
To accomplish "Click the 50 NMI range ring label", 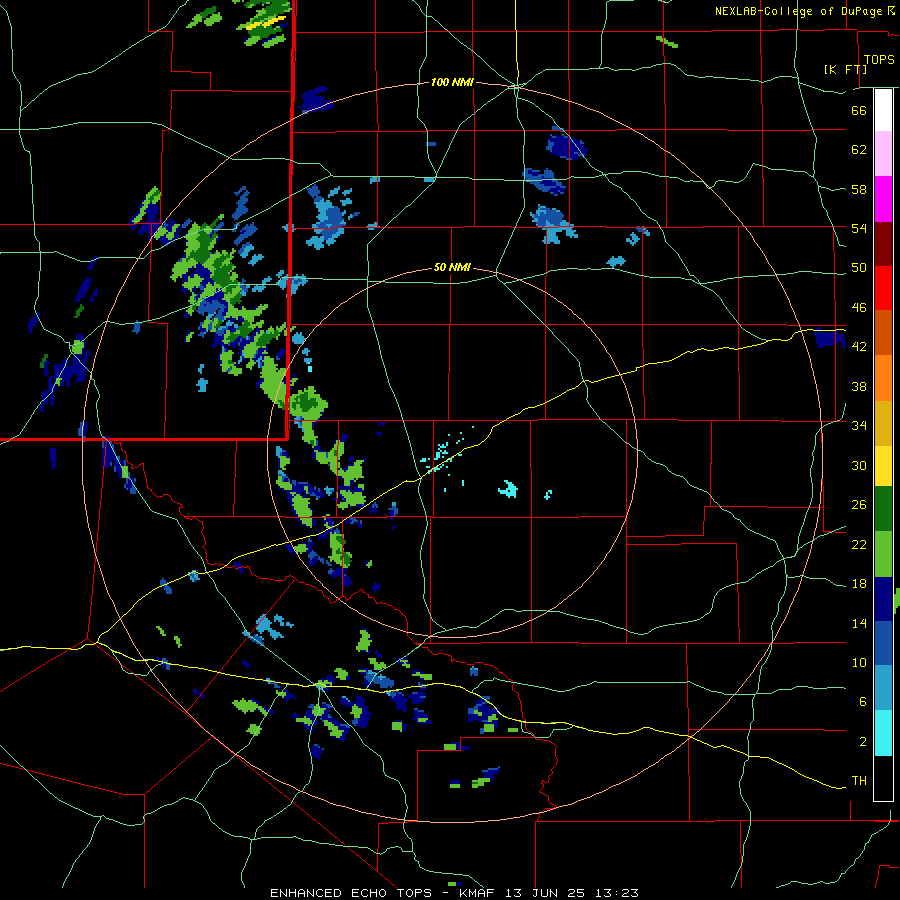I will coord(452,267).
